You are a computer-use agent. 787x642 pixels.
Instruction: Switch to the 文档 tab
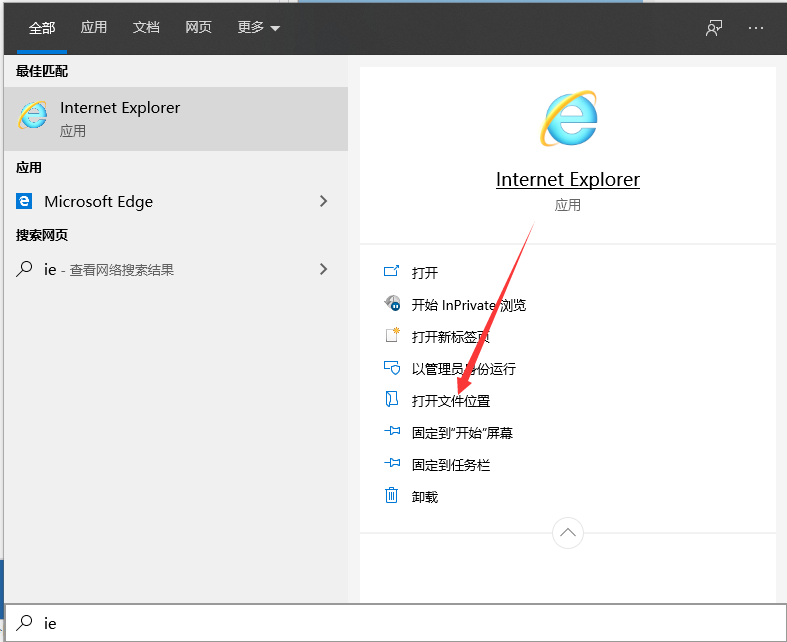point(146,28)
